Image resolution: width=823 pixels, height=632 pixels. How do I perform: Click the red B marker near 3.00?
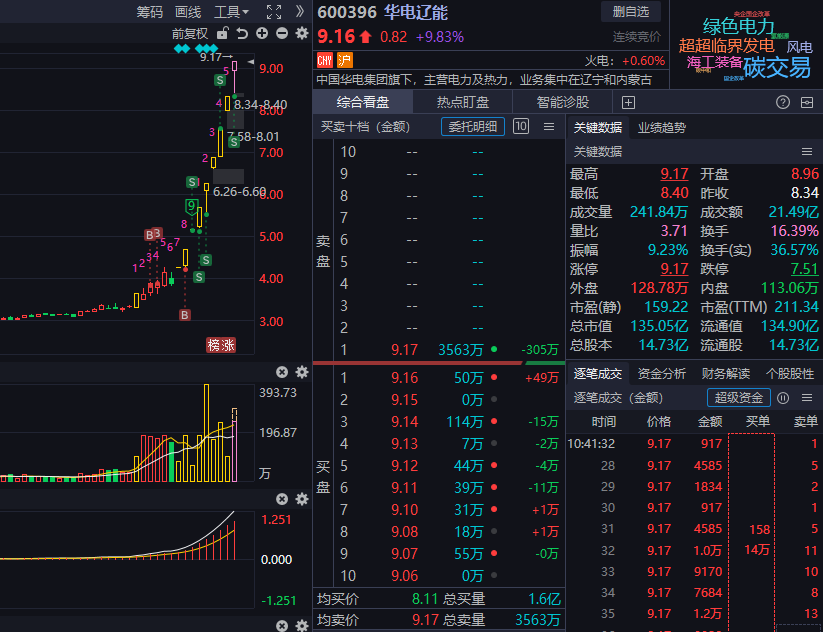point(185,315)
